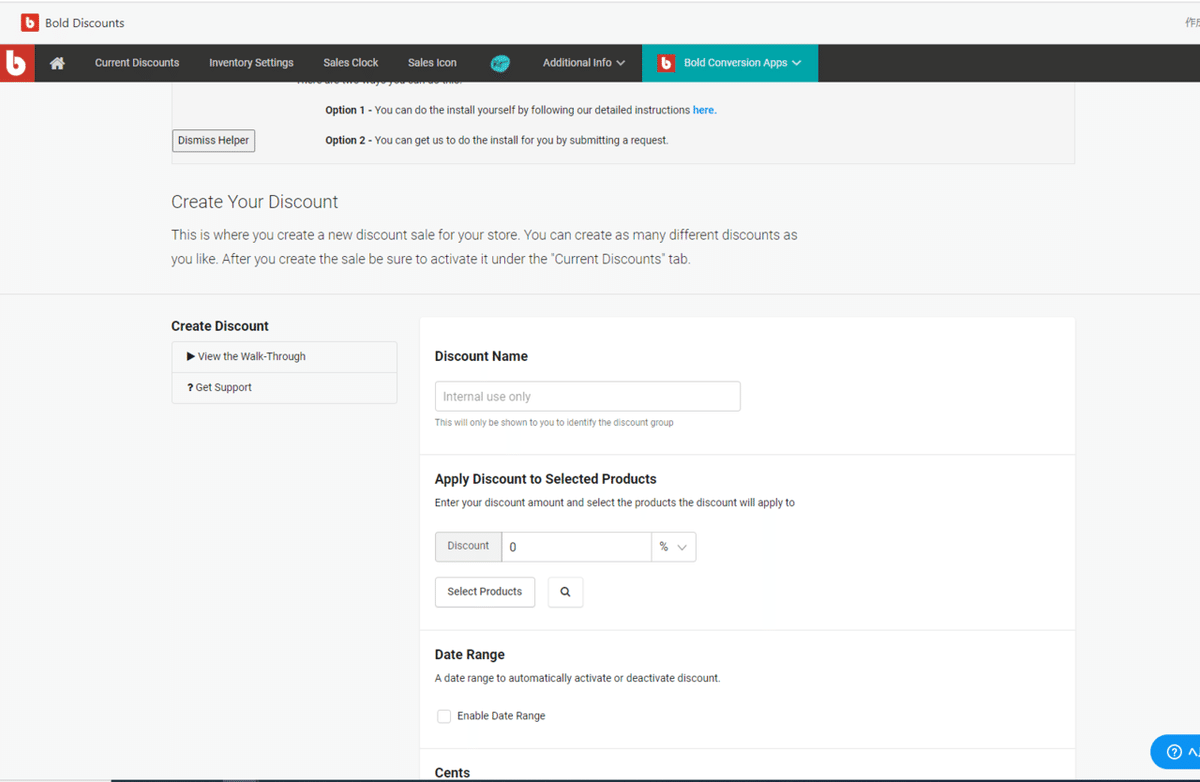Click the Dismiss Helper button
Image resolution: width=1200 pixels, height=782 pixels.
click(214, 141)
